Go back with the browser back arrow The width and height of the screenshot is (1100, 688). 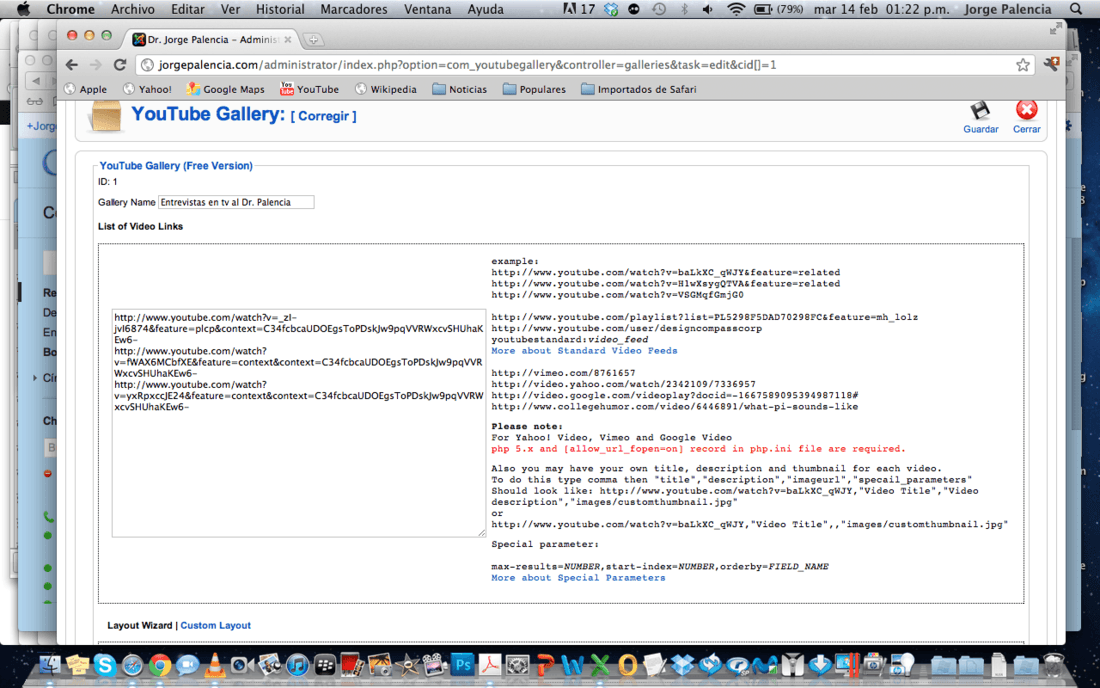coord(72,65)
